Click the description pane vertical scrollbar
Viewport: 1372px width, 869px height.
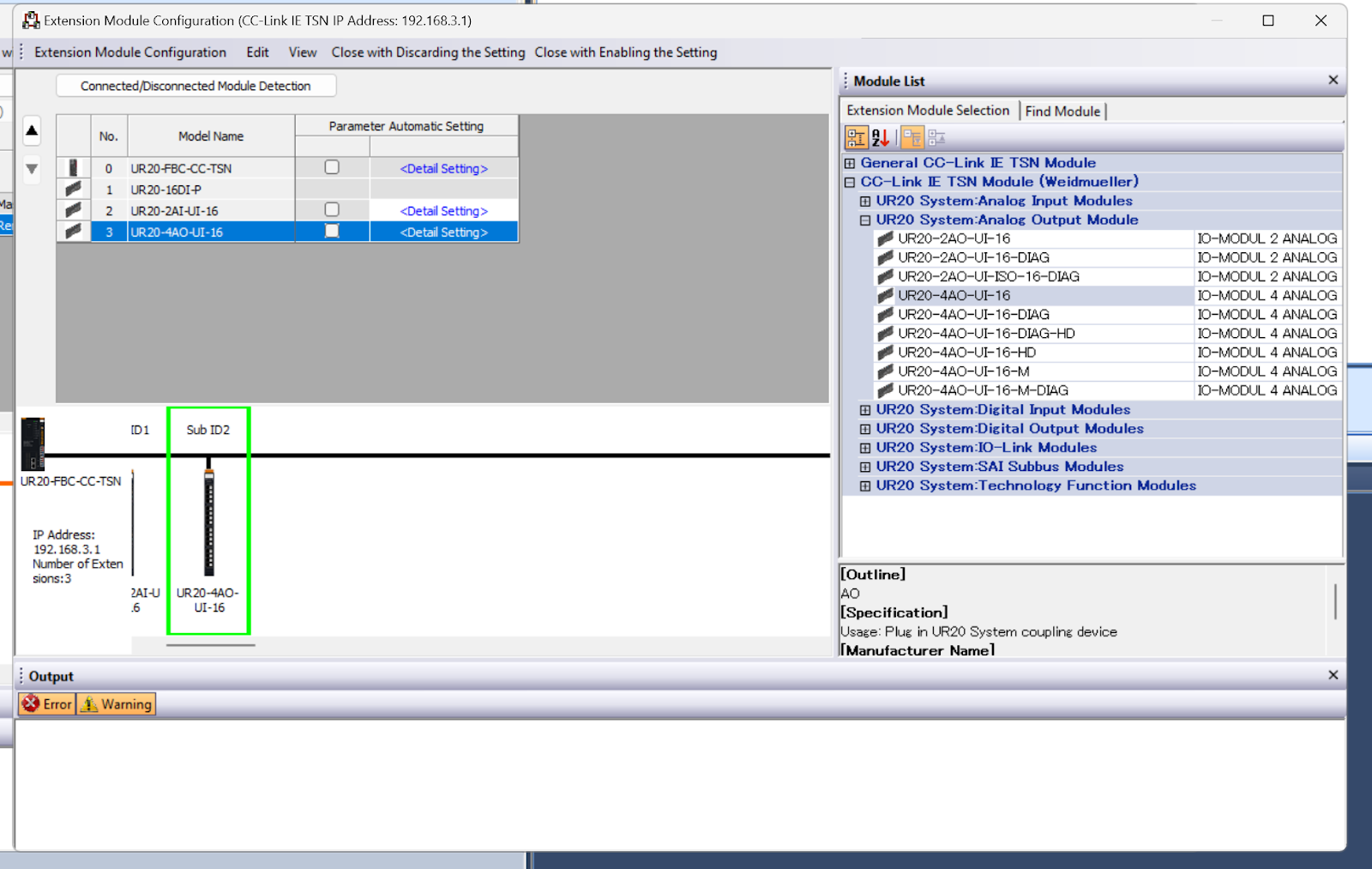1335,601
